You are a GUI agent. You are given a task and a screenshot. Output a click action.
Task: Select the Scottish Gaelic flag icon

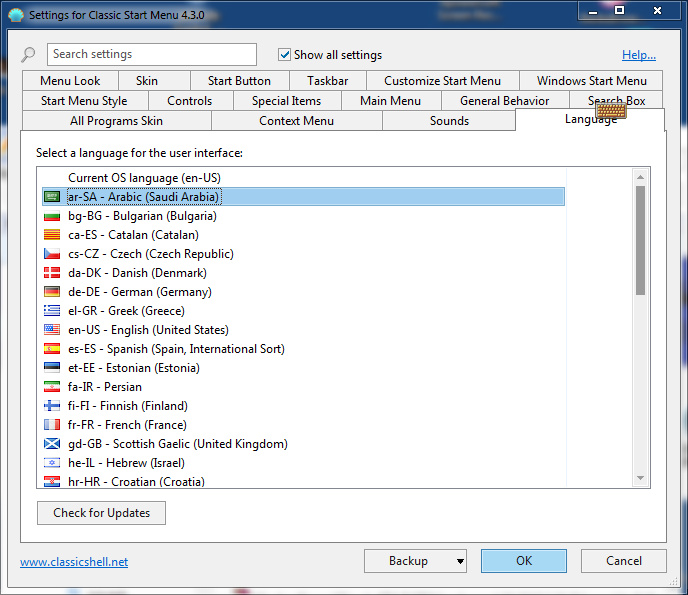coord(52,444)
